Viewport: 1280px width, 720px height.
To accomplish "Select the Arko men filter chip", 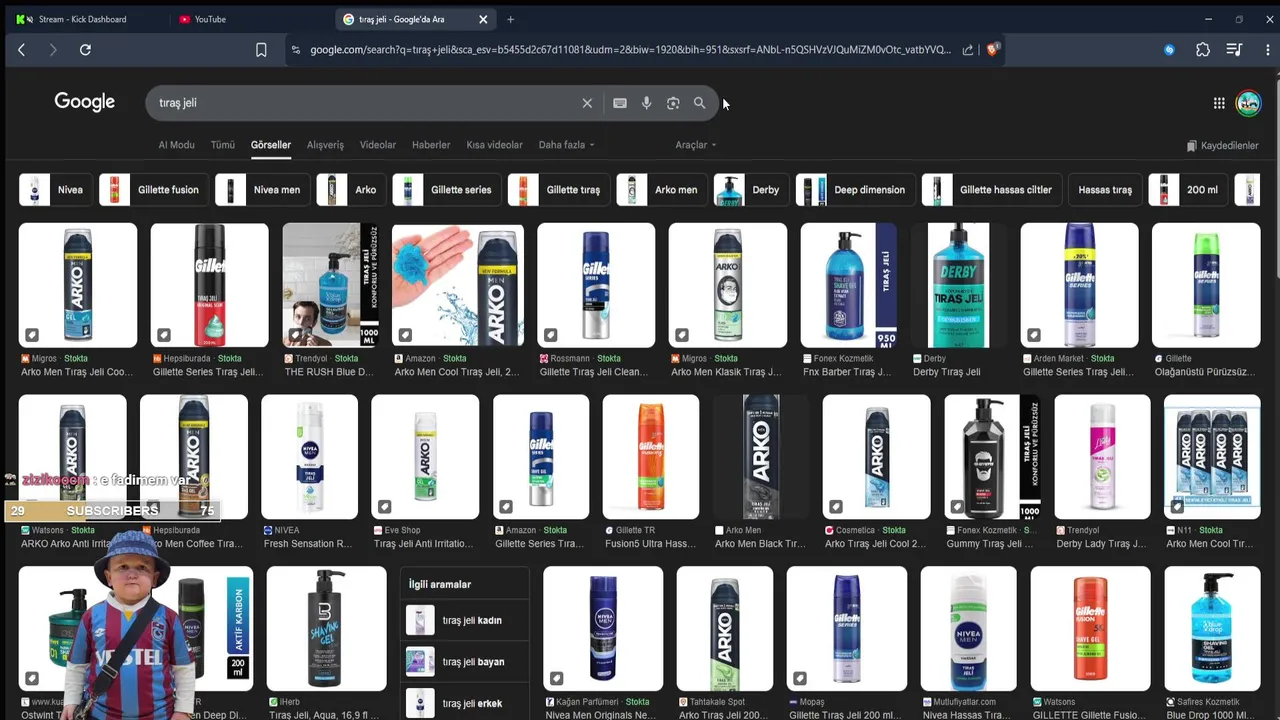I will click(662, 190).
